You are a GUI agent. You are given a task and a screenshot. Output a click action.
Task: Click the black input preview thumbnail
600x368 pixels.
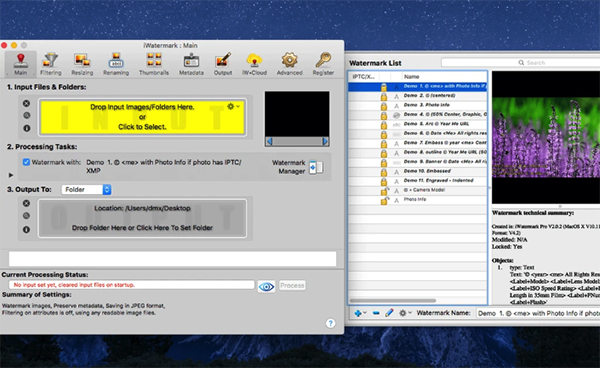pyautogui.click(x=297, y=114)
